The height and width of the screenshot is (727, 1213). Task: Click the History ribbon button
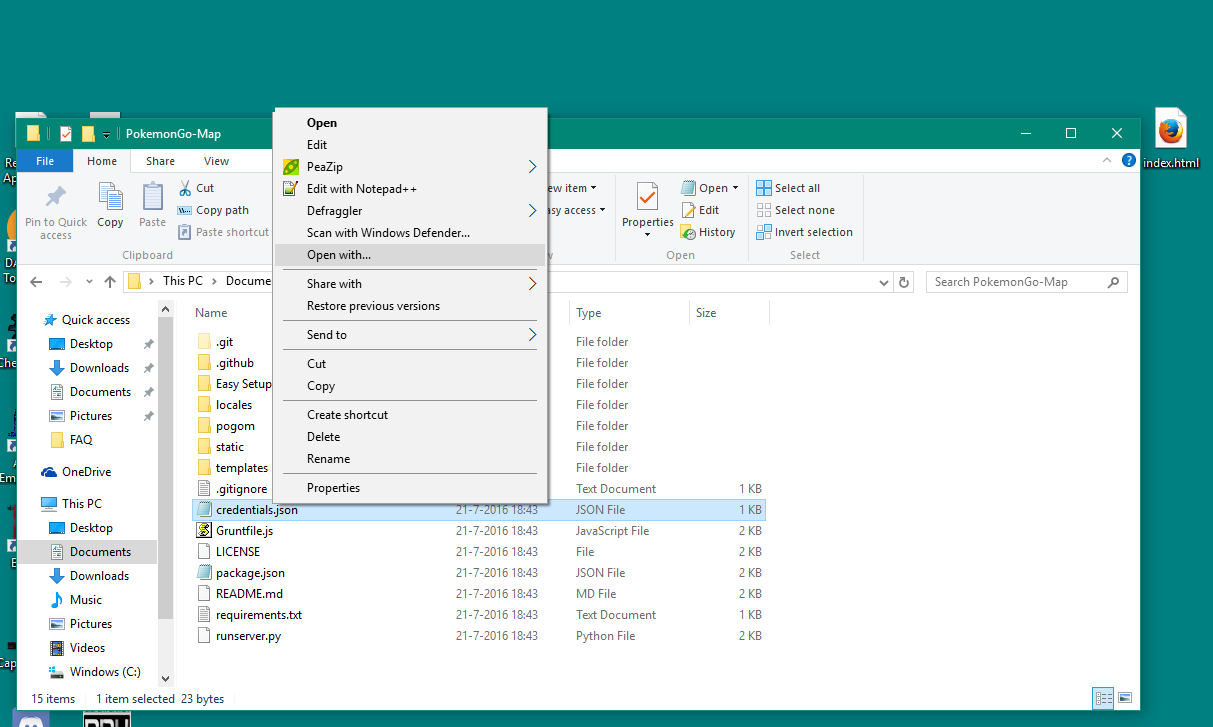[707, 232]
